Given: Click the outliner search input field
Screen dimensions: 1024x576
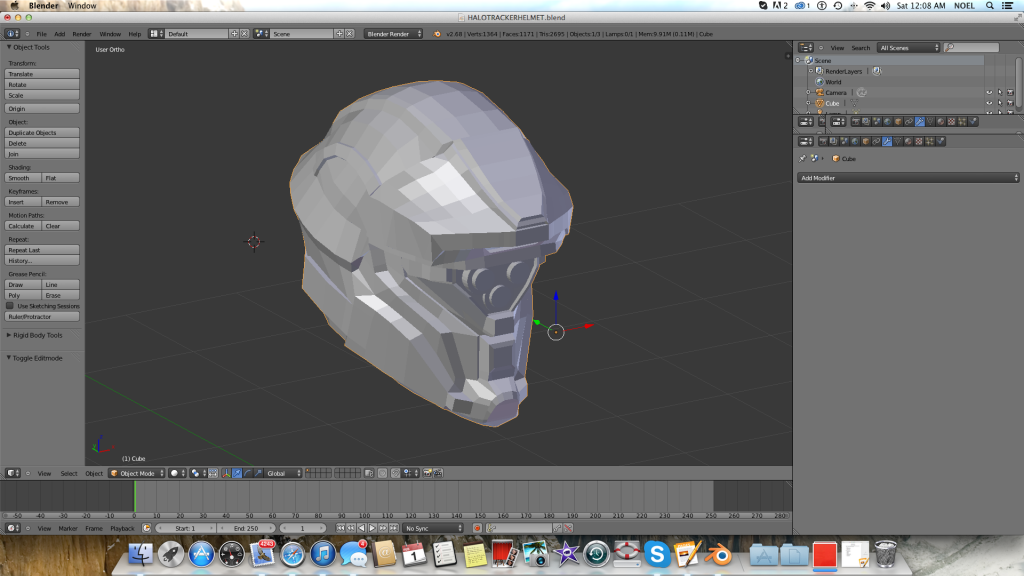Looking at the screenshot, I should pyautogui.click(x=971, y=48).
